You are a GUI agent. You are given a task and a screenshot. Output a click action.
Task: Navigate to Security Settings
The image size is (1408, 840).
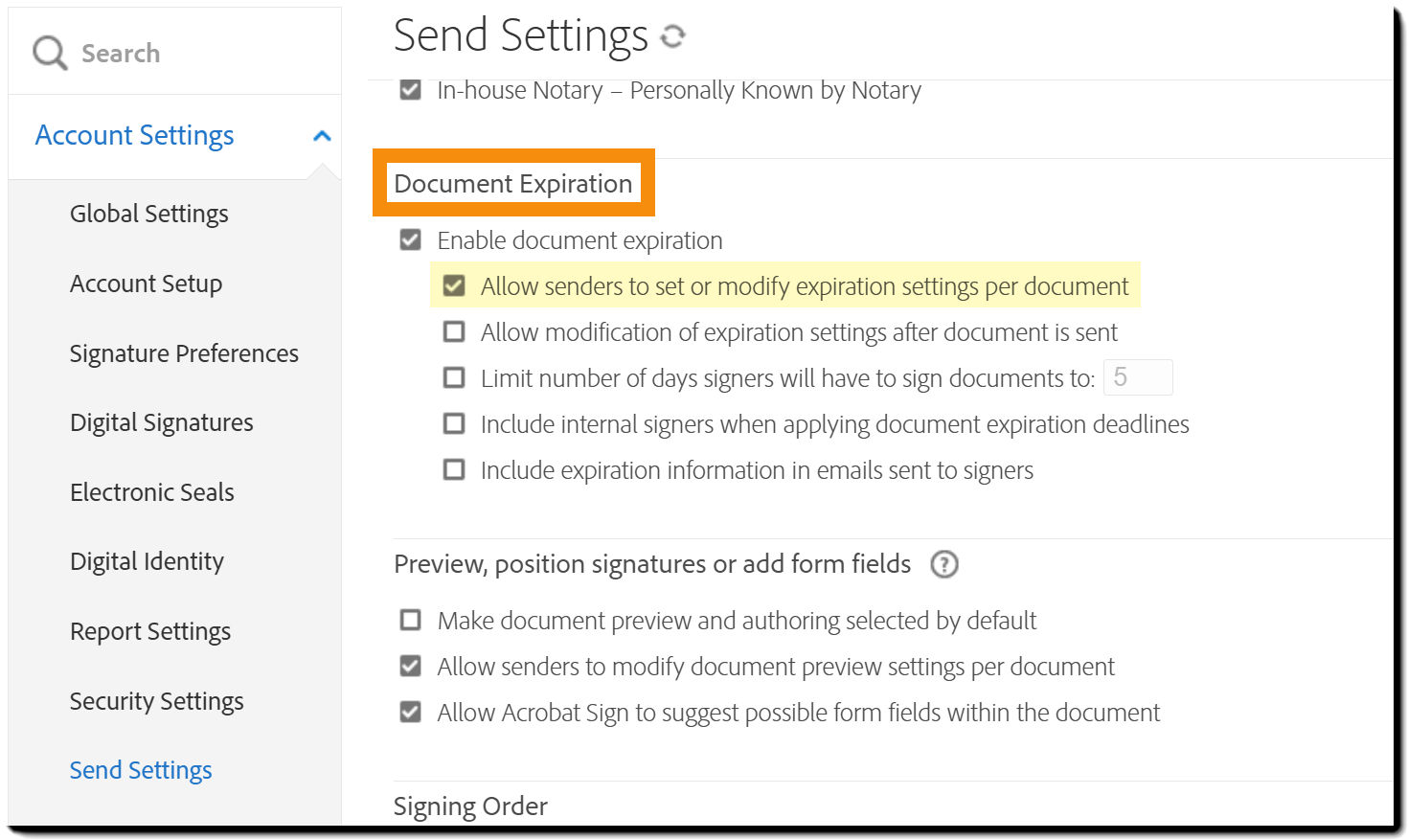[156, 701]
